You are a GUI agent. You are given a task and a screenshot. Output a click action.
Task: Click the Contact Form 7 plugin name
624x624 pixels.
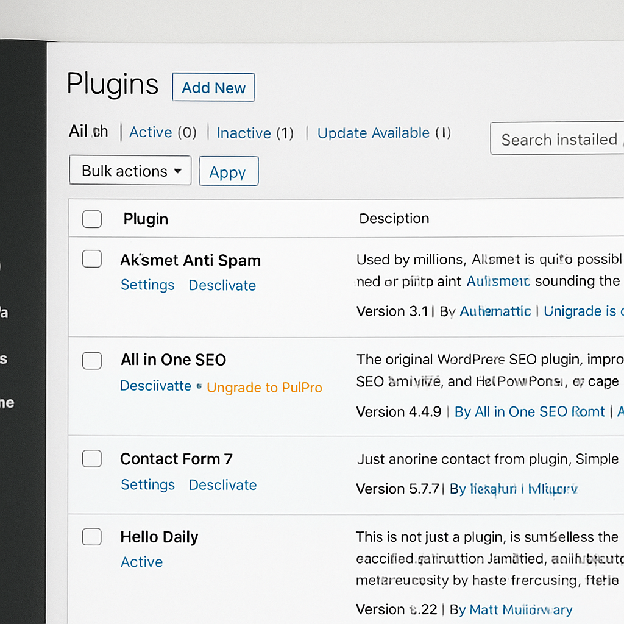pyautogui.click(x=176, y=459)
